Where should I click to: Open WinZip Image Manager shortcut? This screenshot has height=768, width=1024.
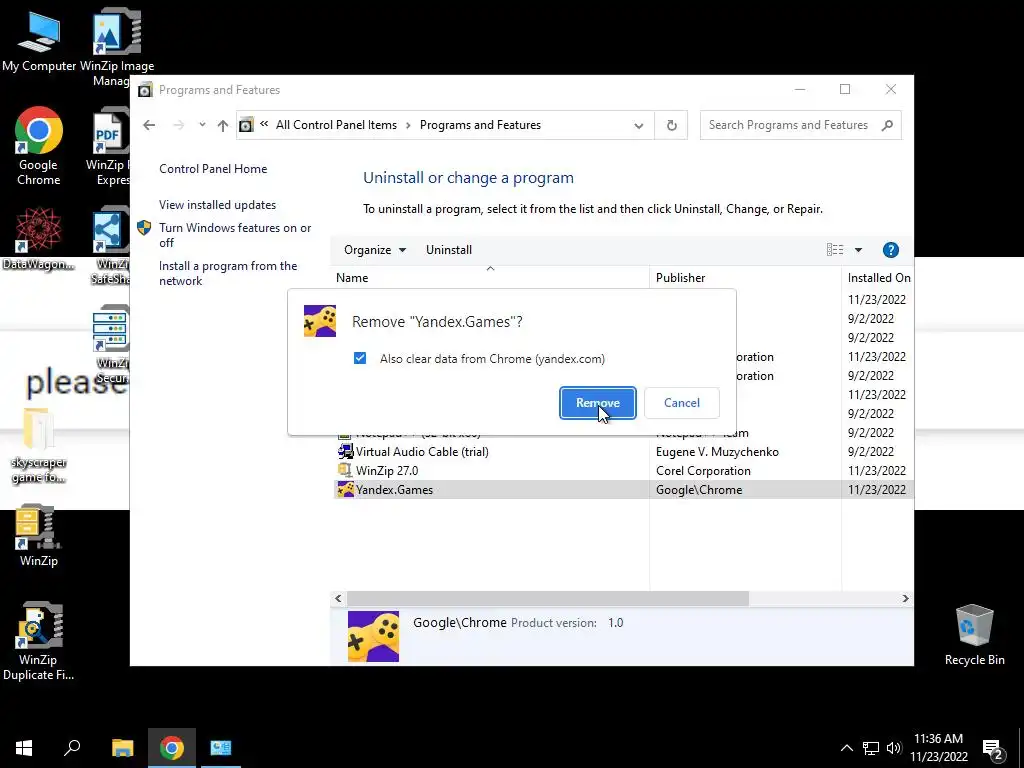tap(117, 47)
